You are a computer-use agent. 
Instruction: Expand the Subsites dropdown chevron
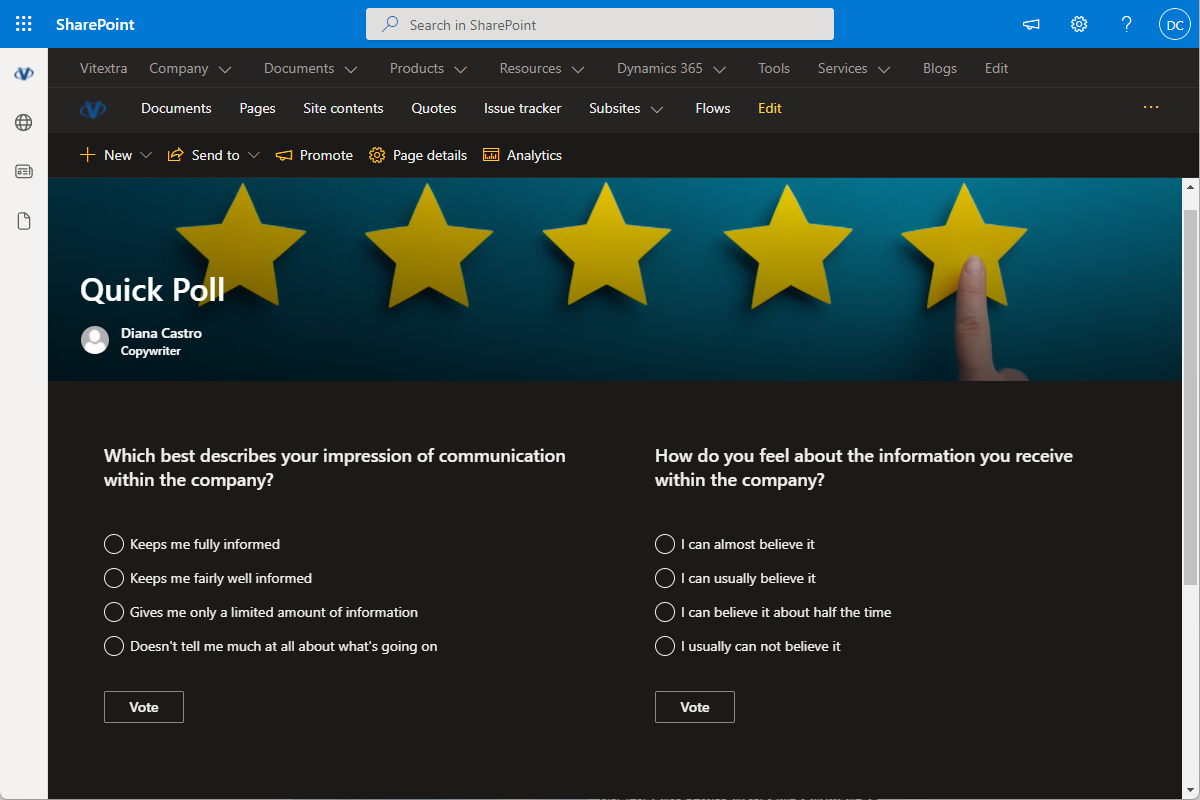pyautogui.click(x=657, y=109)
